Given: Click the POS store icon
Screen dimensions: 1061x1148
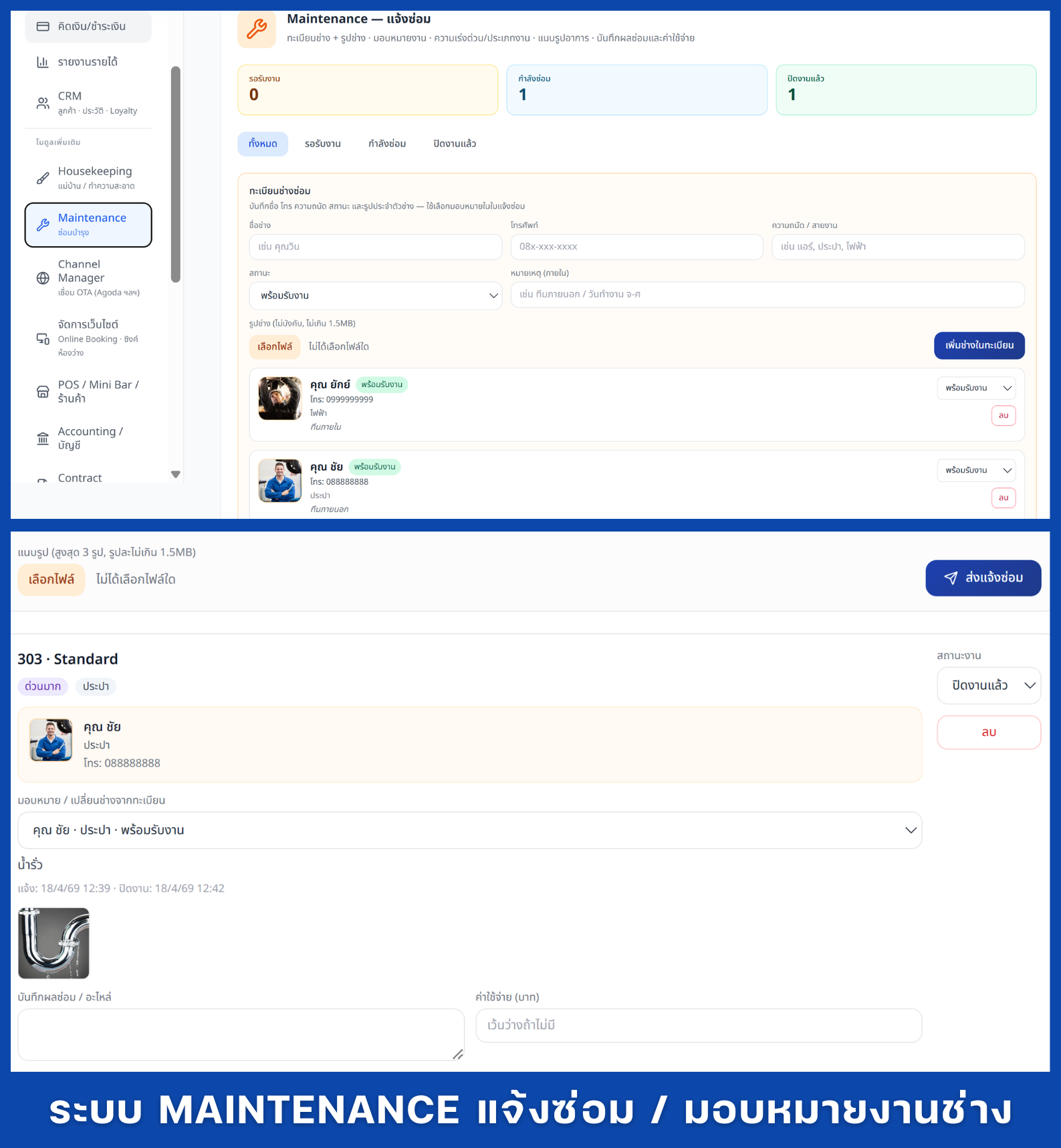Looking at the screenshot, I should click(43, 392).
